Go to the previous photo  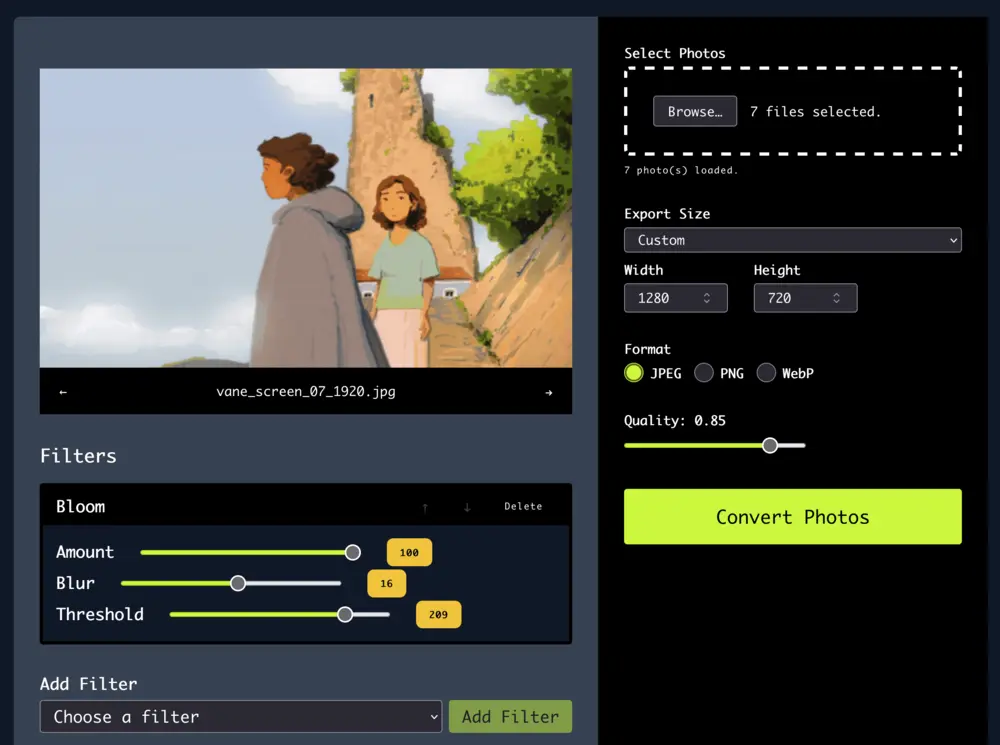coord(62,391)
